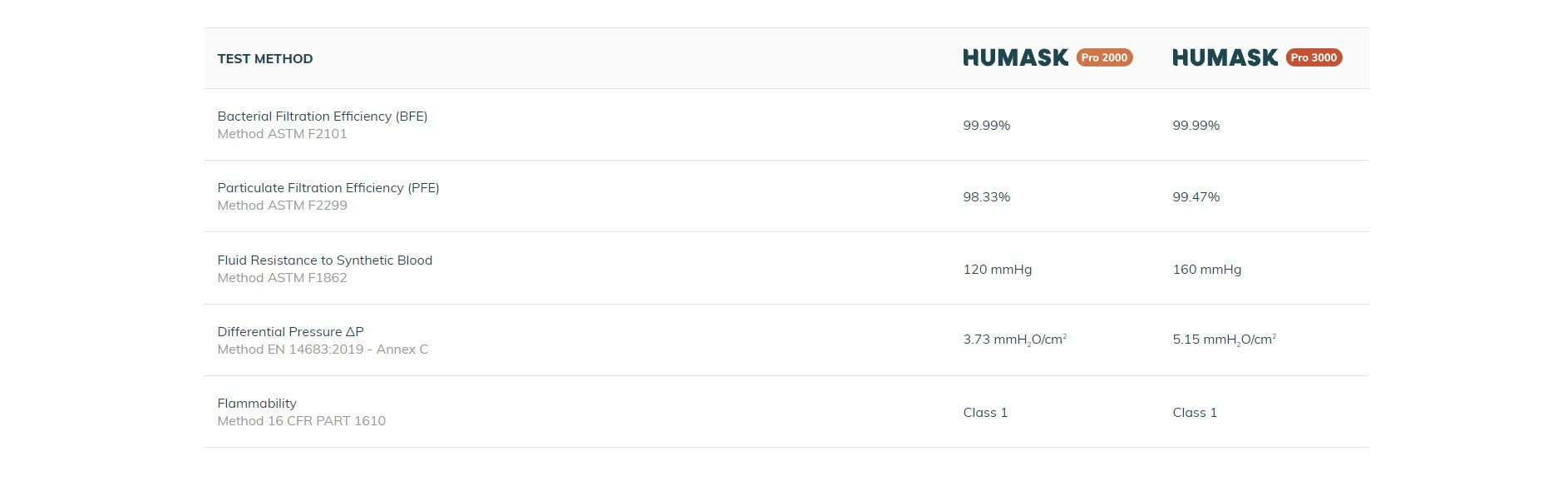1568x481 pixels.
Task: Select Fluid Resistance to Synthetic Blood label
Action: 325,260
